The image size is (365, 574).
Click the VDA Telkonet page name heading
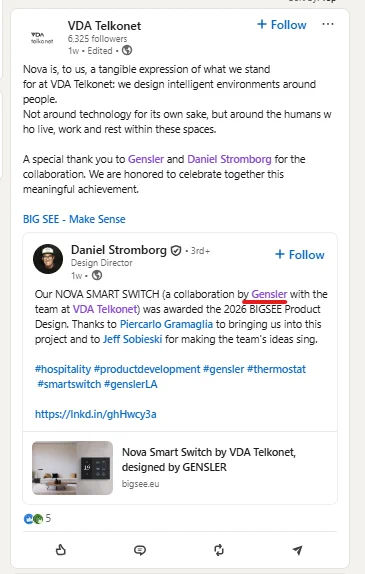click(104, 26)
